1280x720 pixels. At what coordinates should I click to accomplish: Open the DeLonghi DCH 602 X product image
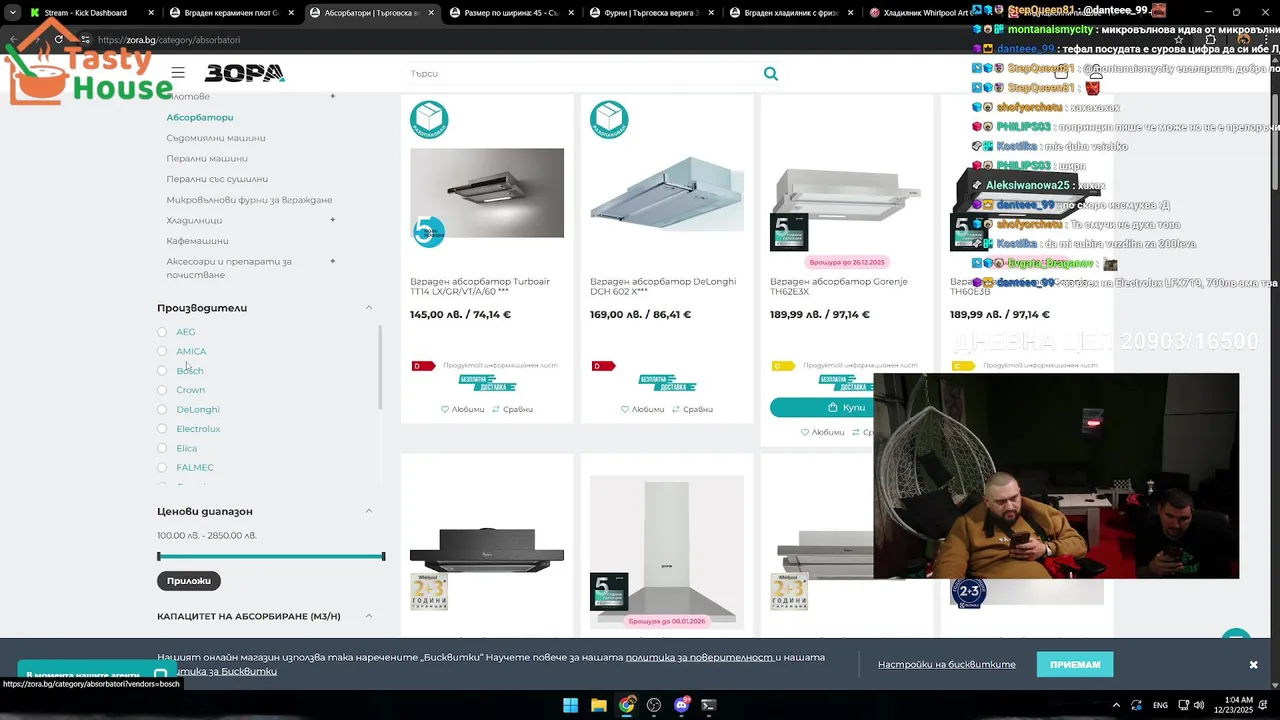[667, 193]
